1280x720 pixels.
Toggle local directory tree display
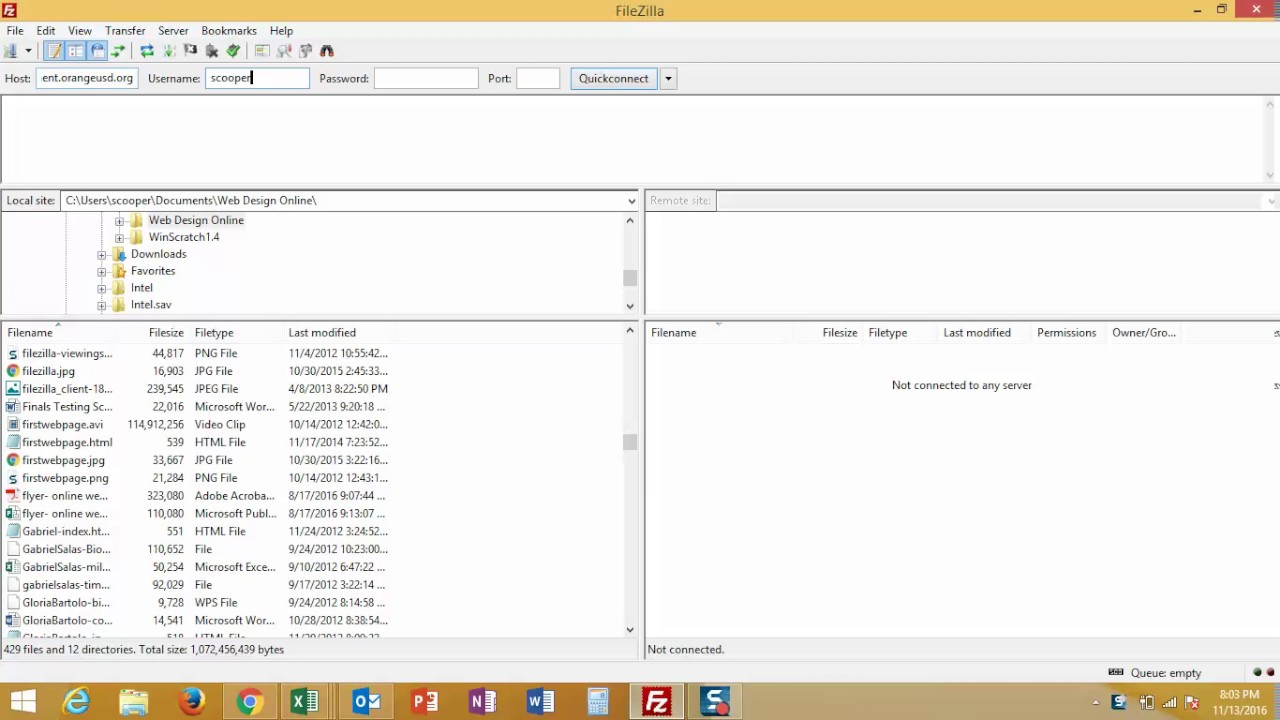76,51
